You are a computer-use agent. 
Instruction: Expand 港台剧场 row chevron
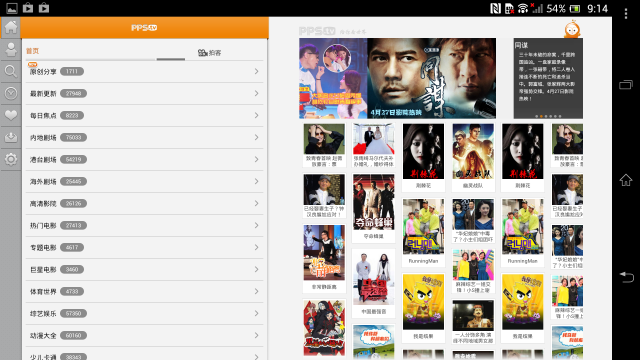(x=256, y=160)
